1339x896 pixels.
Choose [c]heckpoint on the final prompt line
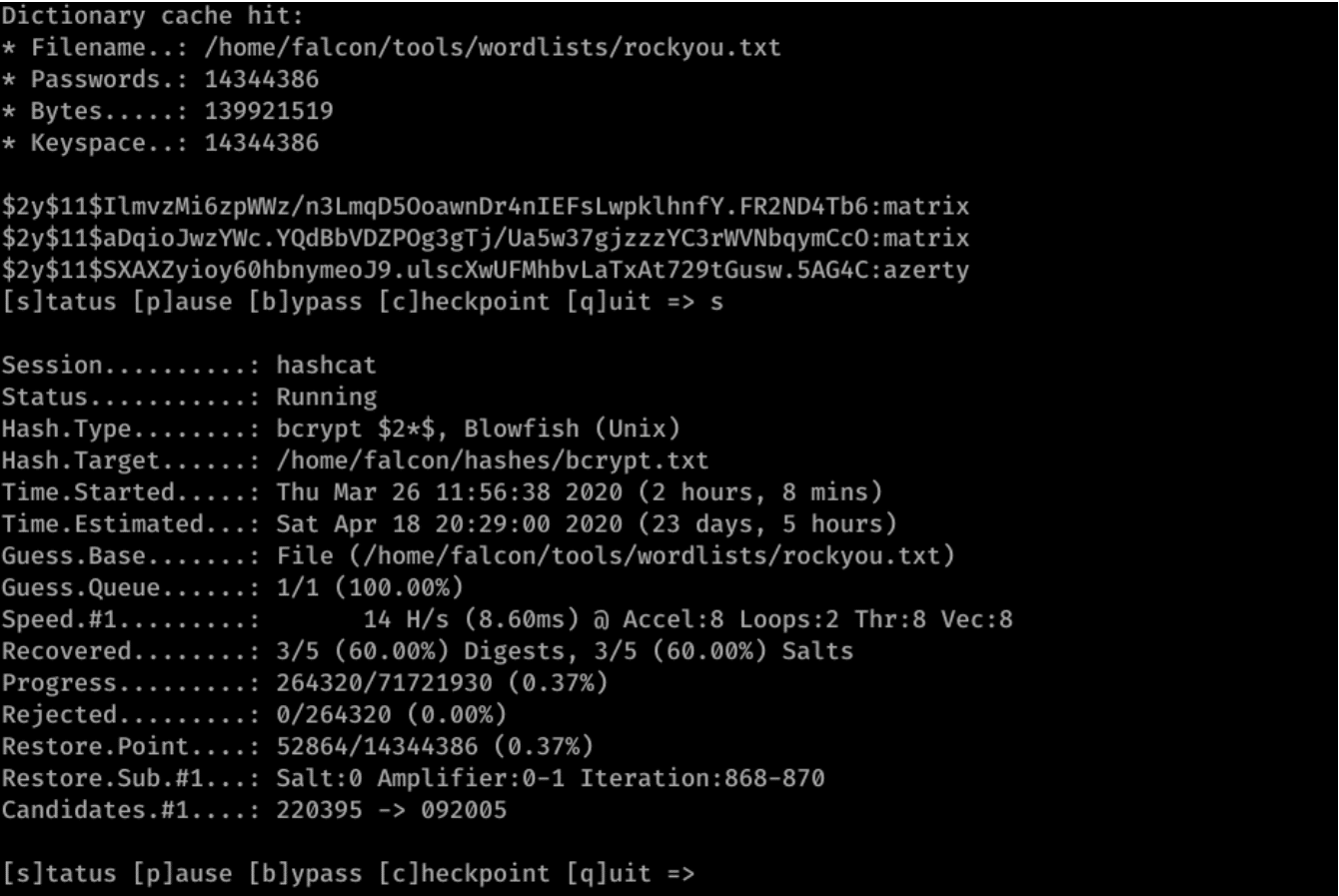pyautogui.click(x=464, y=874)
